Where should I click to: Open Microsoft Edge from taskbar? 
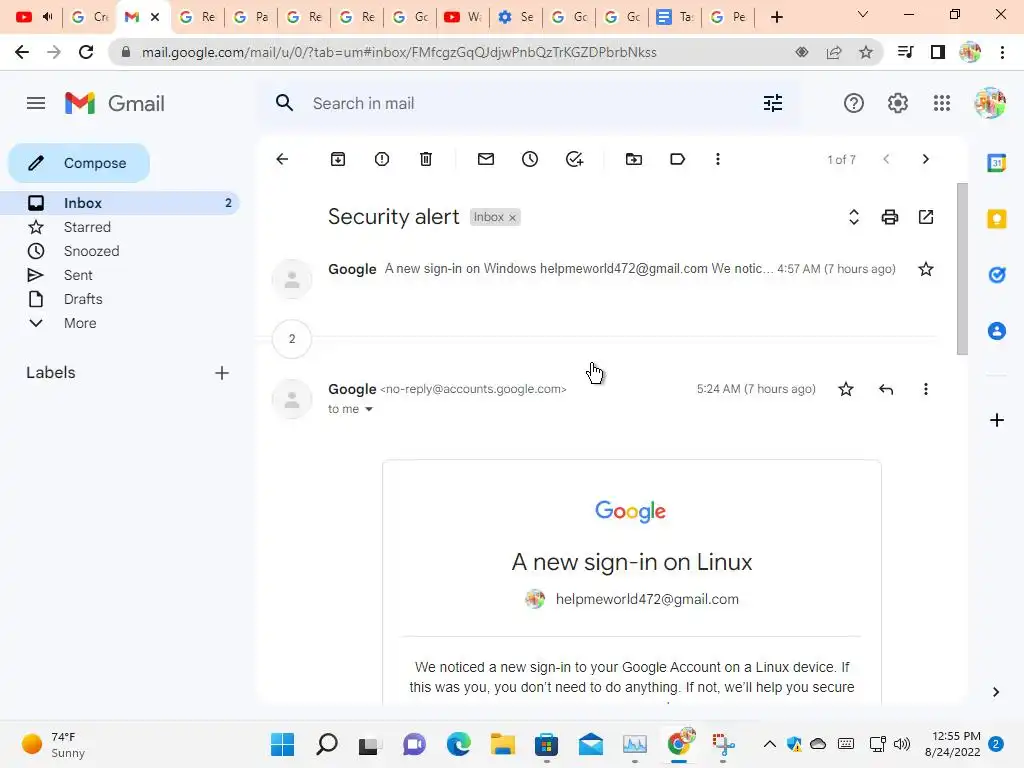(458, 744)
